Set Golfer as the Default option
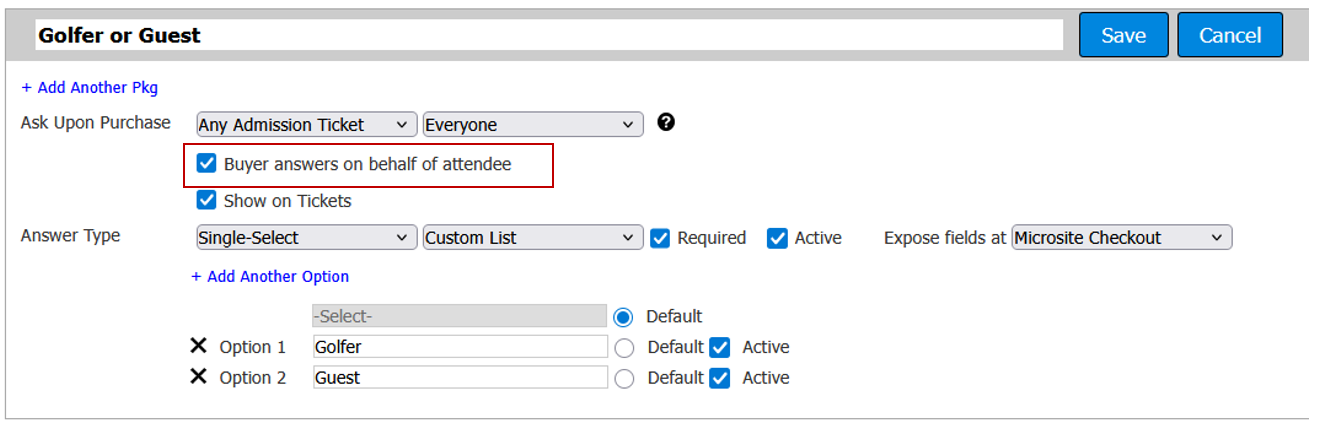 624,348
